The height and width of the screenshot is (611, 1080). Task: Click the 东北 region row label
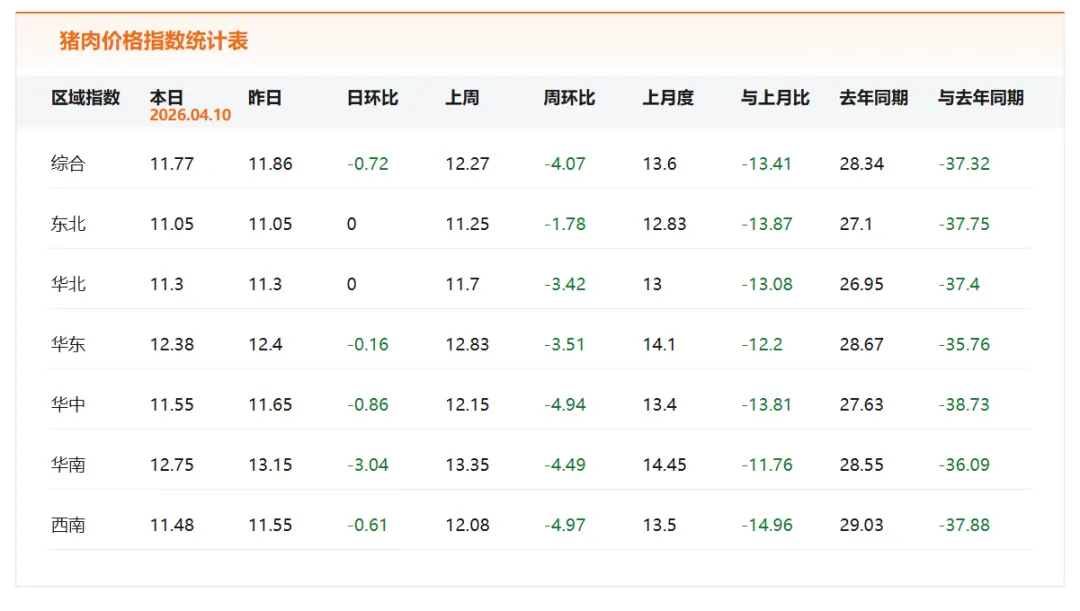(x=68, y=224)
